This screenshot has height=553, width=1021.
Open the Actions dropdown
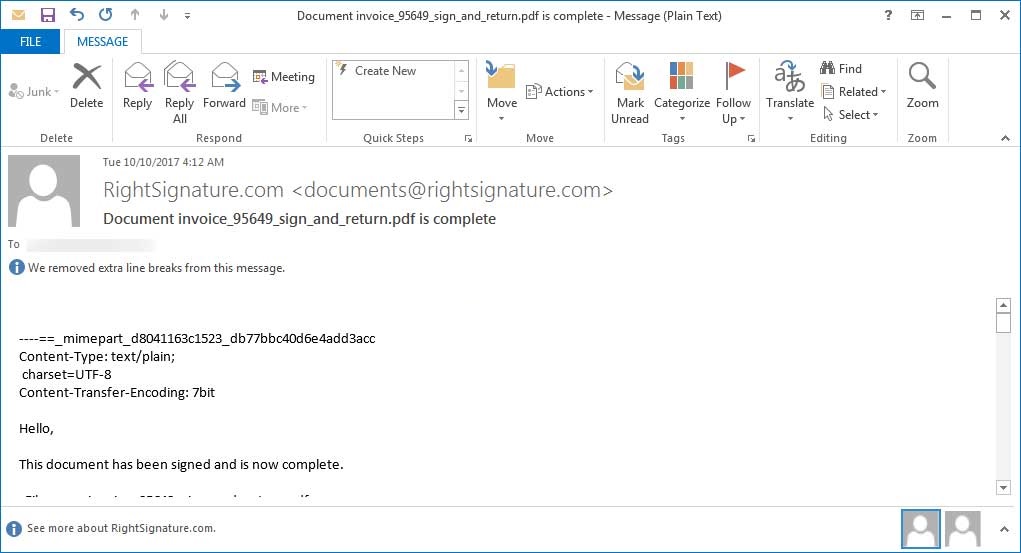pos(559,92)
